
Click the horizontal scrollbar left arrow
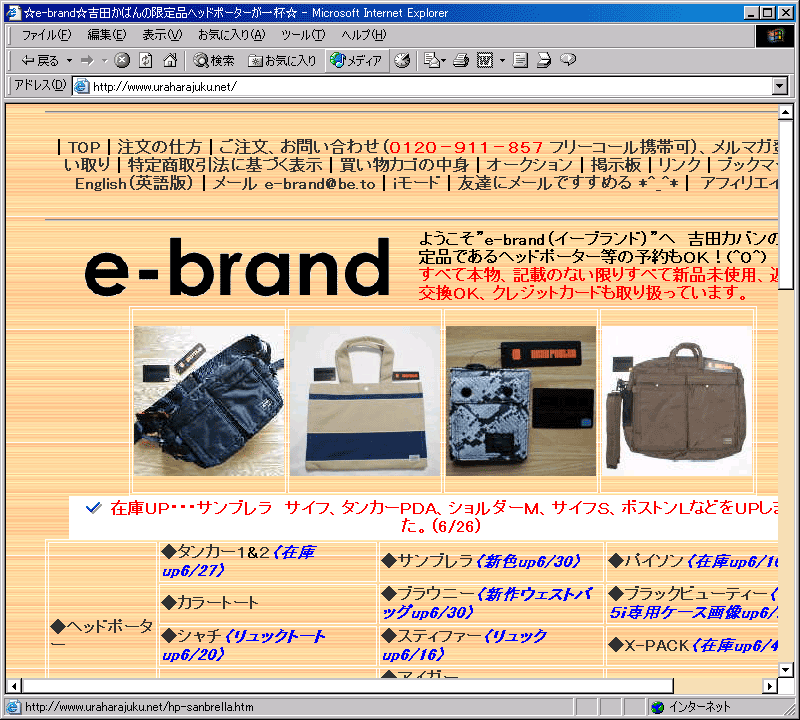(x=14, y=685)
